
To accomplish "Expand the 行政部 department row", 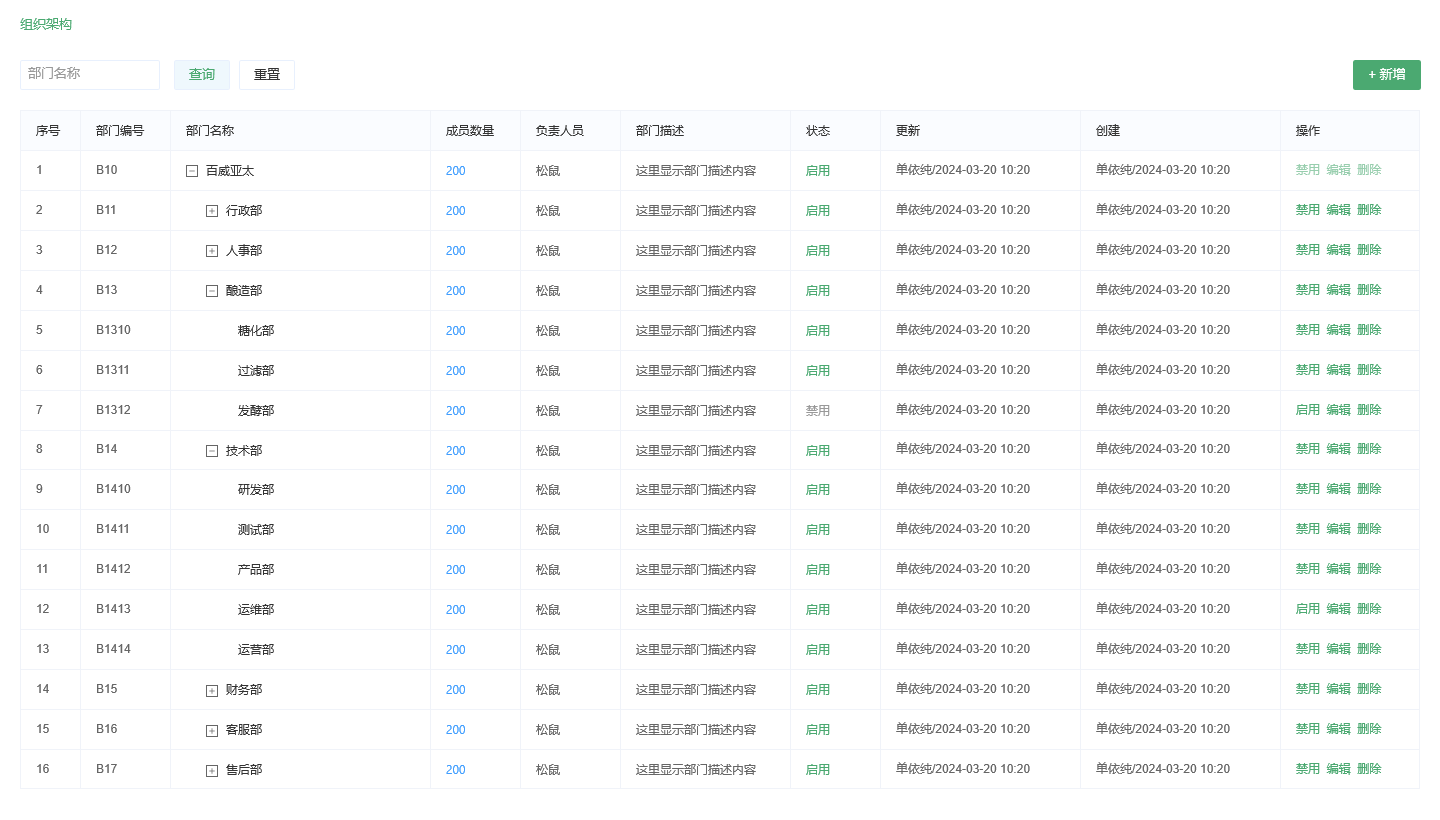I will click(212, 211).
